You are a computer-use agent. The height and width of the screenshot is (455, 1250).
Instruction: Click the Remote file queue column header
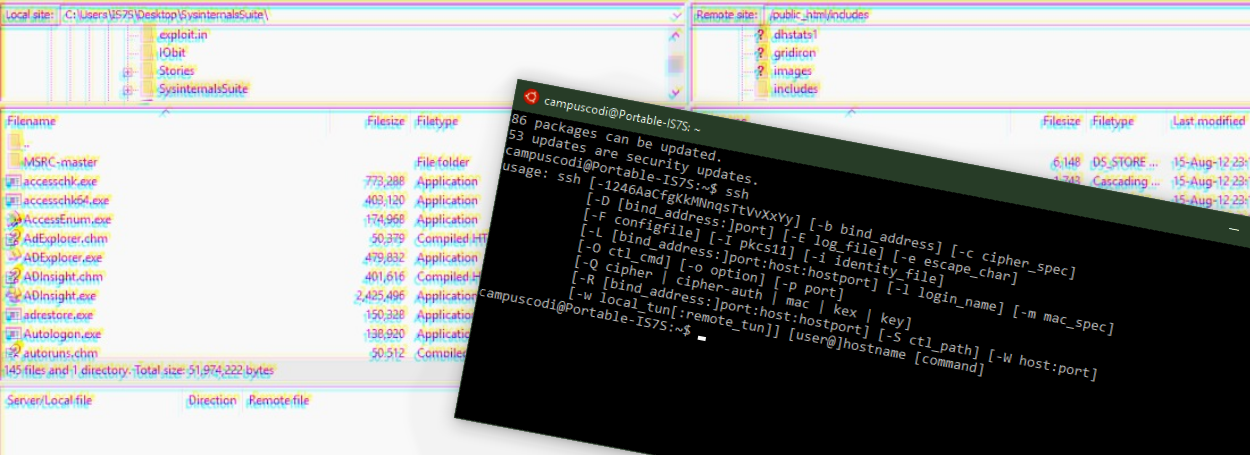[x=279, y=400]
